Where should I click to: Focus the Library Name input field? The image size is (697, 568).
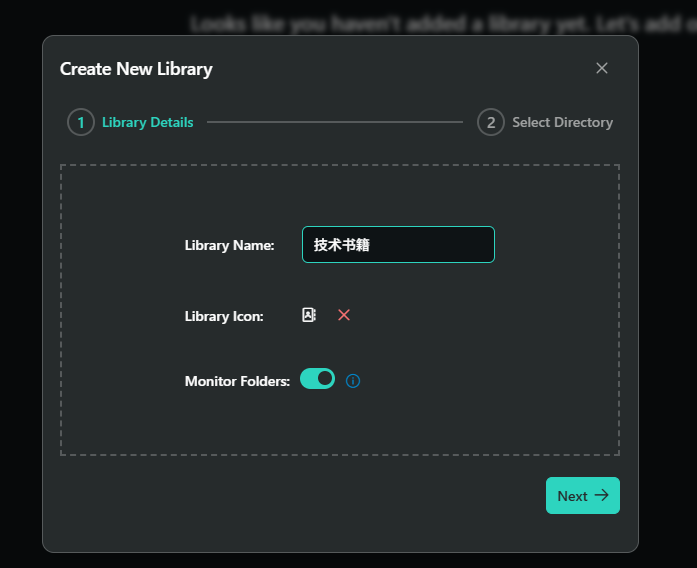tap(398, 244)
